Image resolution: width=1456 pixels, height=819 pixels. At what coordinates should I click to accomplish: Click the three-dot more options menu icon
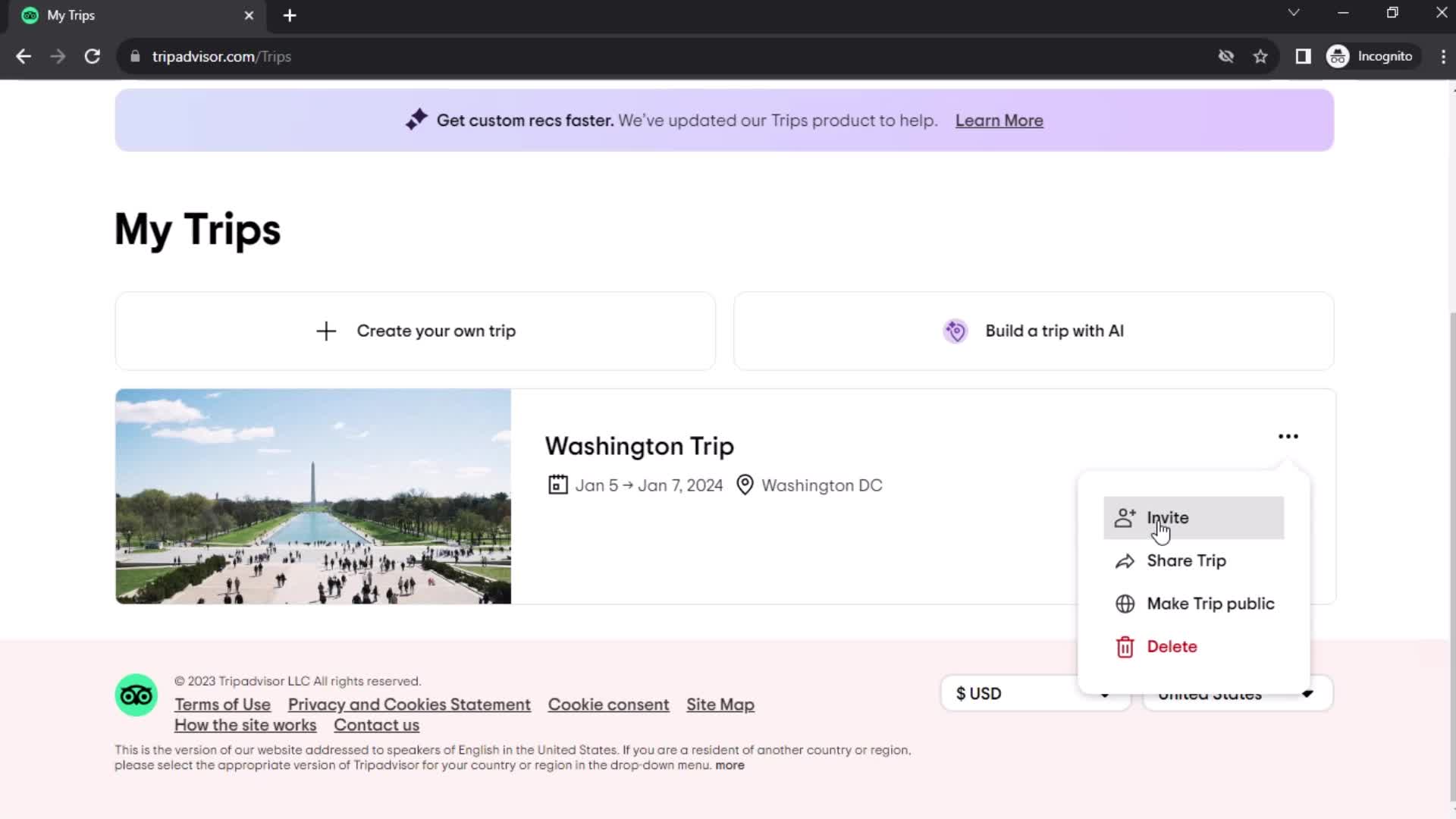click(x=1288, y=436)
